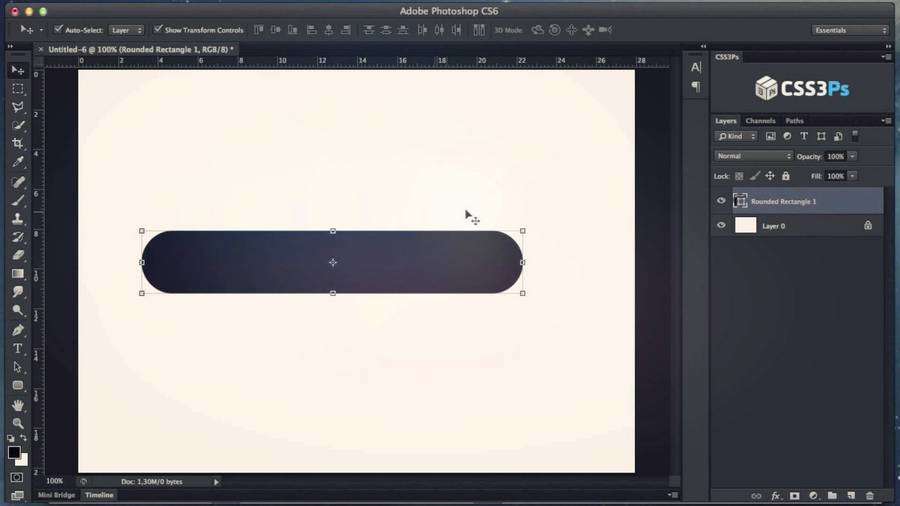
Task: Open the Mini Bridge tab
Action: (x=56, y=495)
